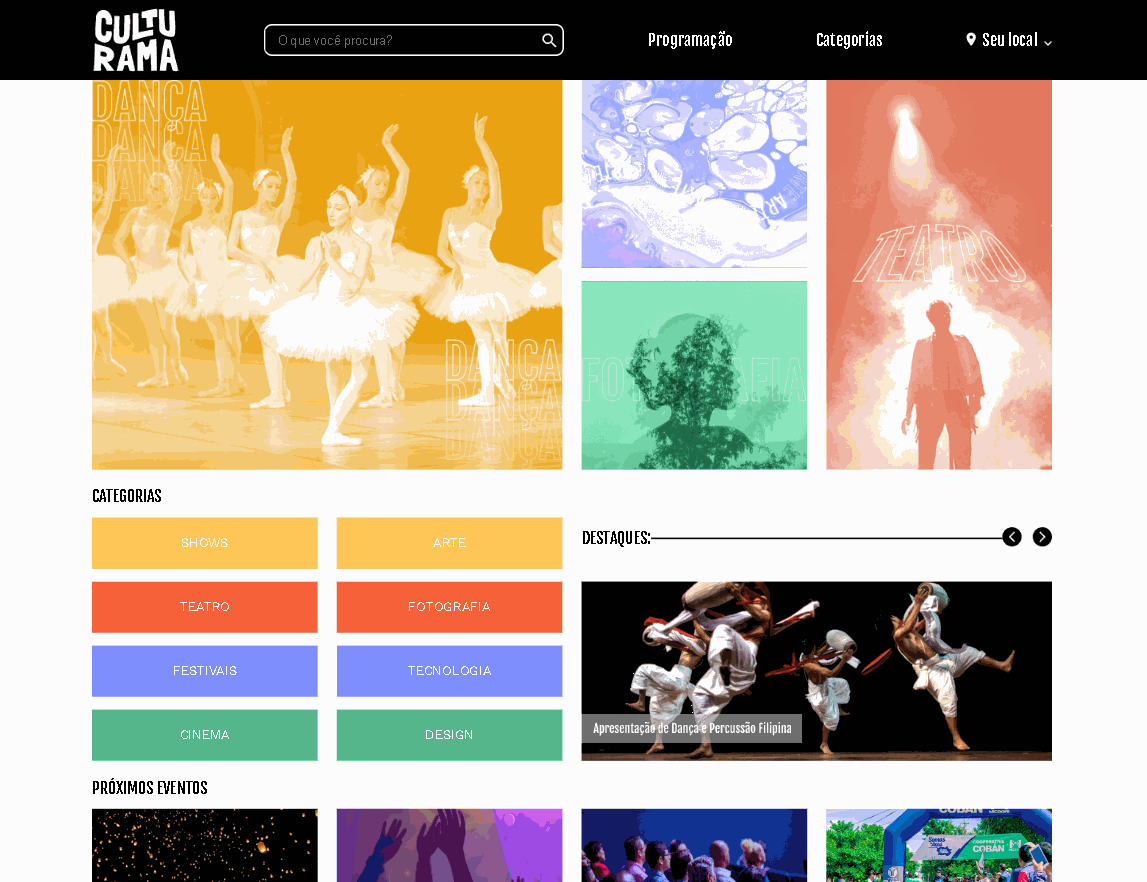The image size is (1147, 882).
Task: Open the orange Teatro banner
Action: pos(939,274)
